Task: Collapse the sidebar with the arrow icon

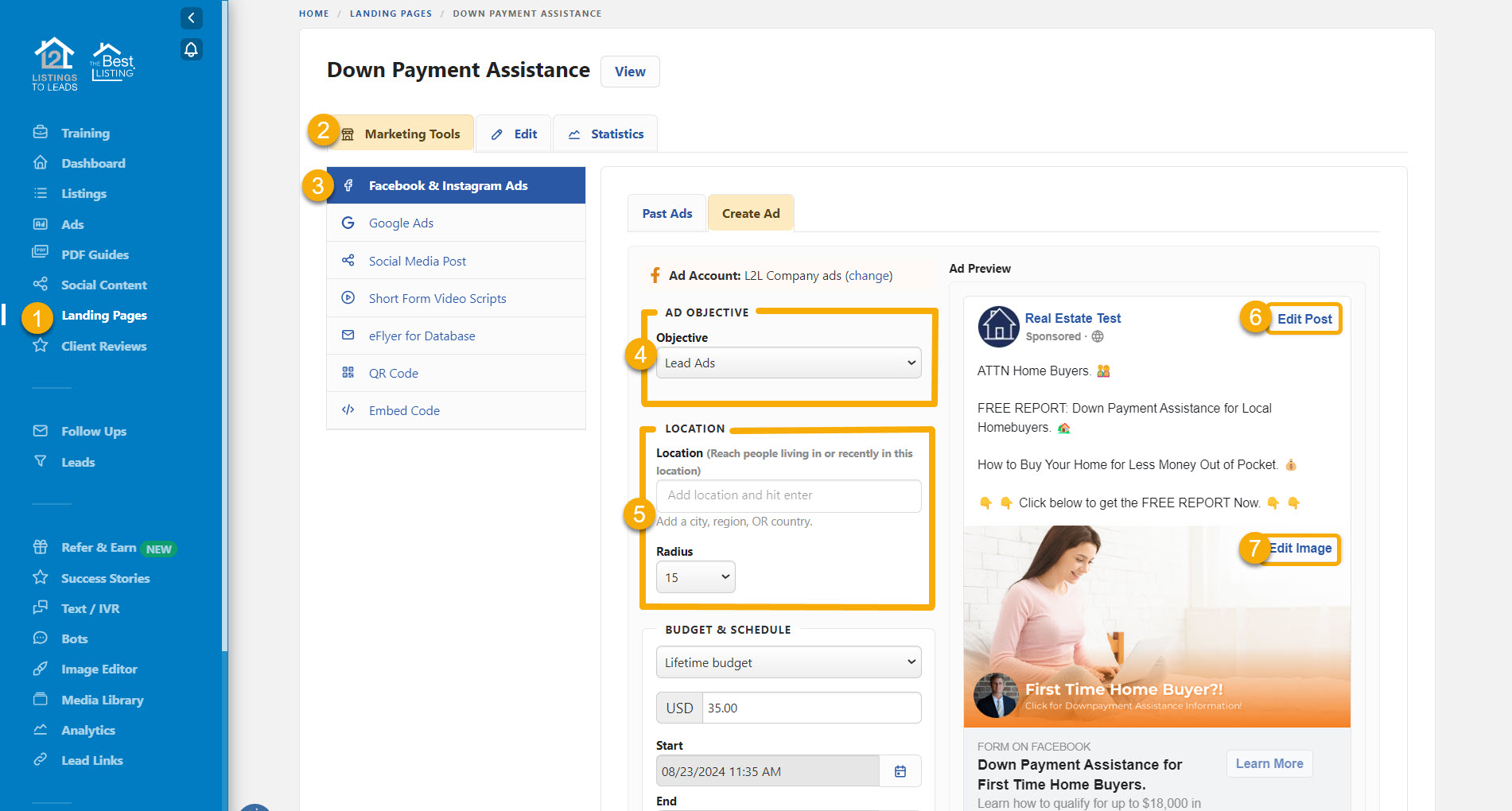Action: 191,17
